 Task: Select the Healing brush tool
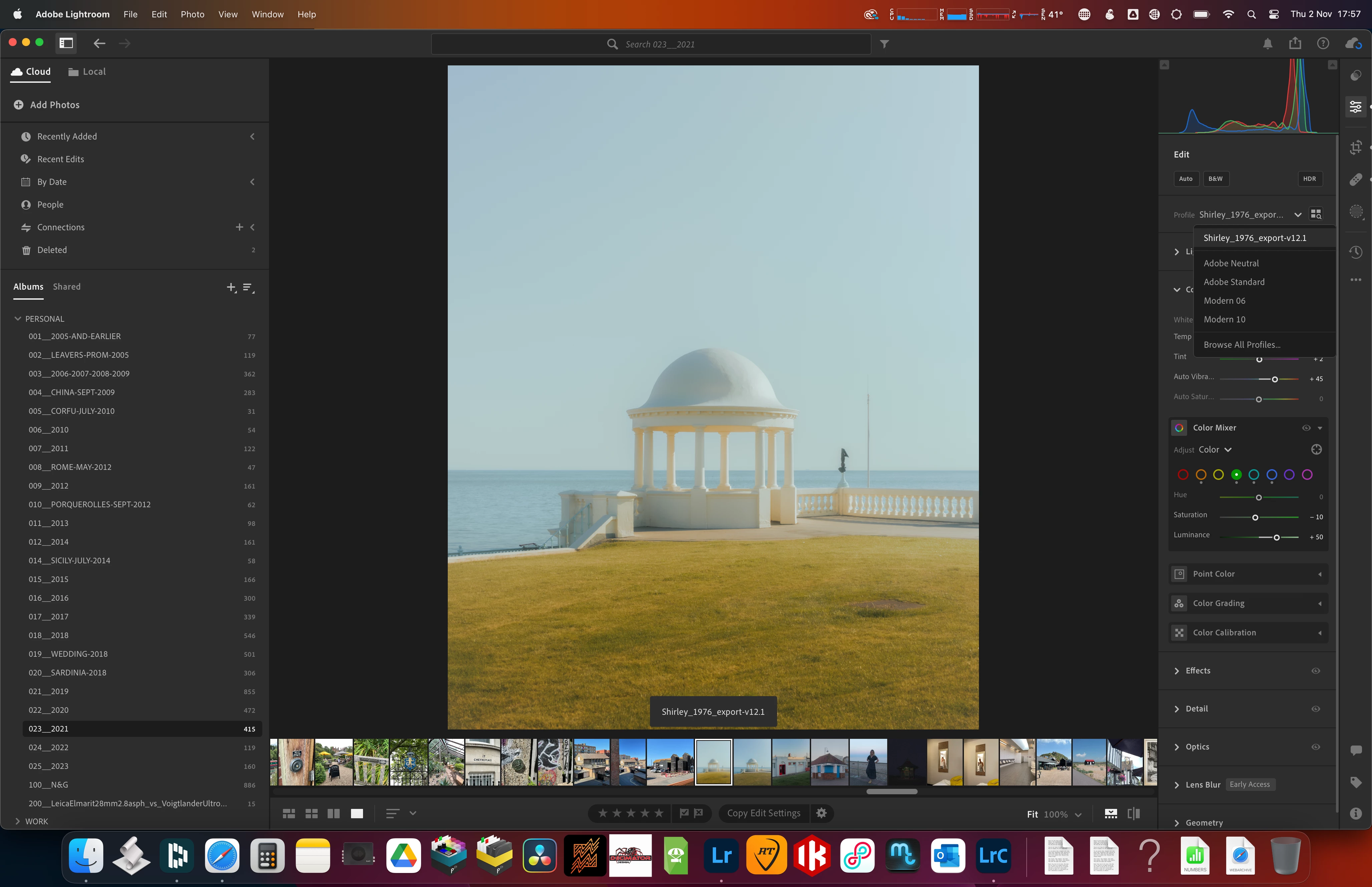[x=1356, y=180]
